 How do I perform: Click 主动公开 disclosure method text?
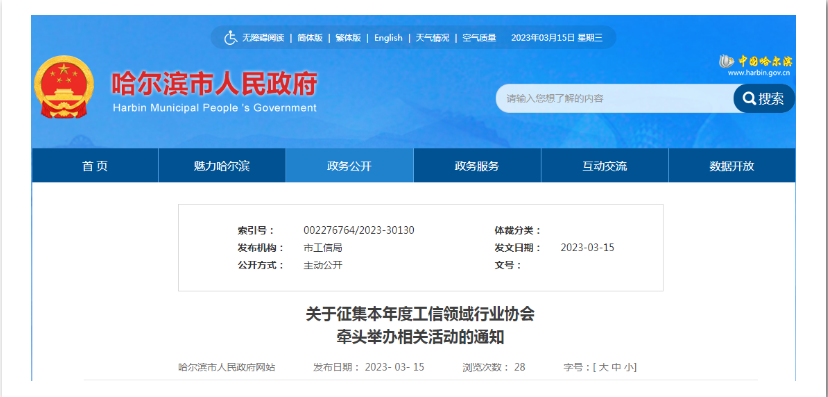pyautogui.click(x=323, y=265)
